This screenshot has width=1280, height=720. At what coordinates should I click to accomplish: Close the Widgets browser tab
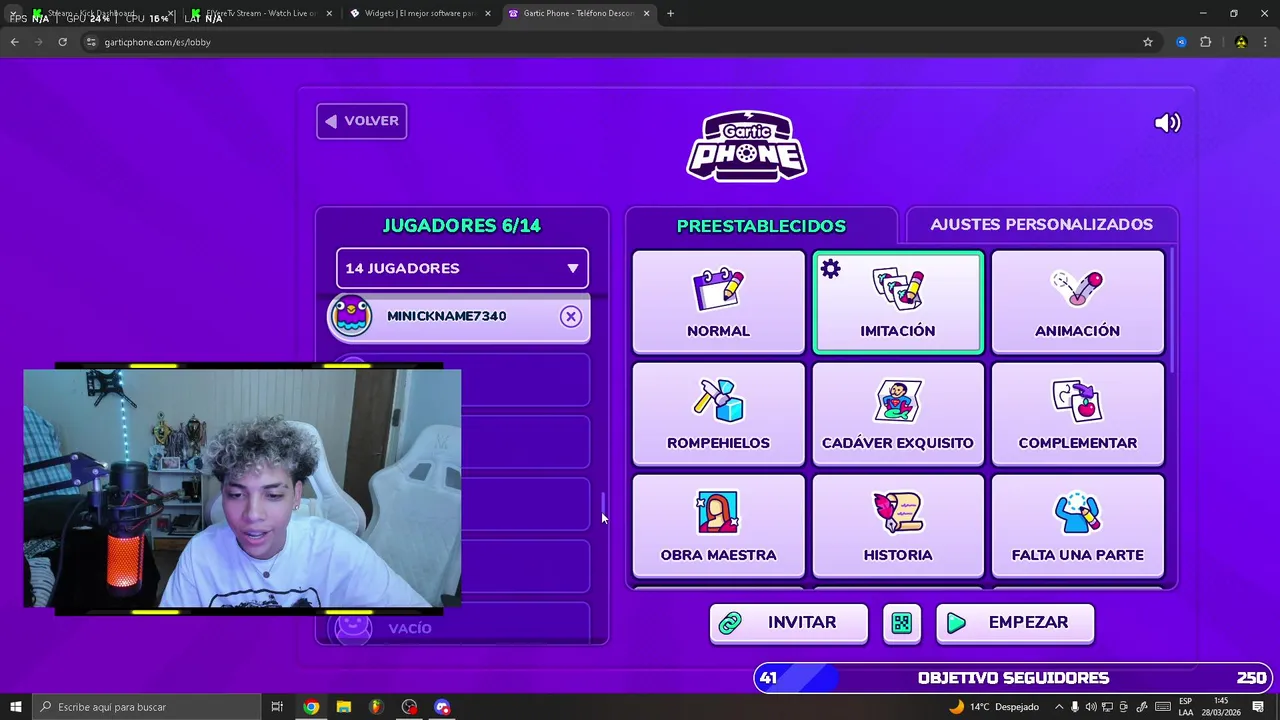point(488,14)
